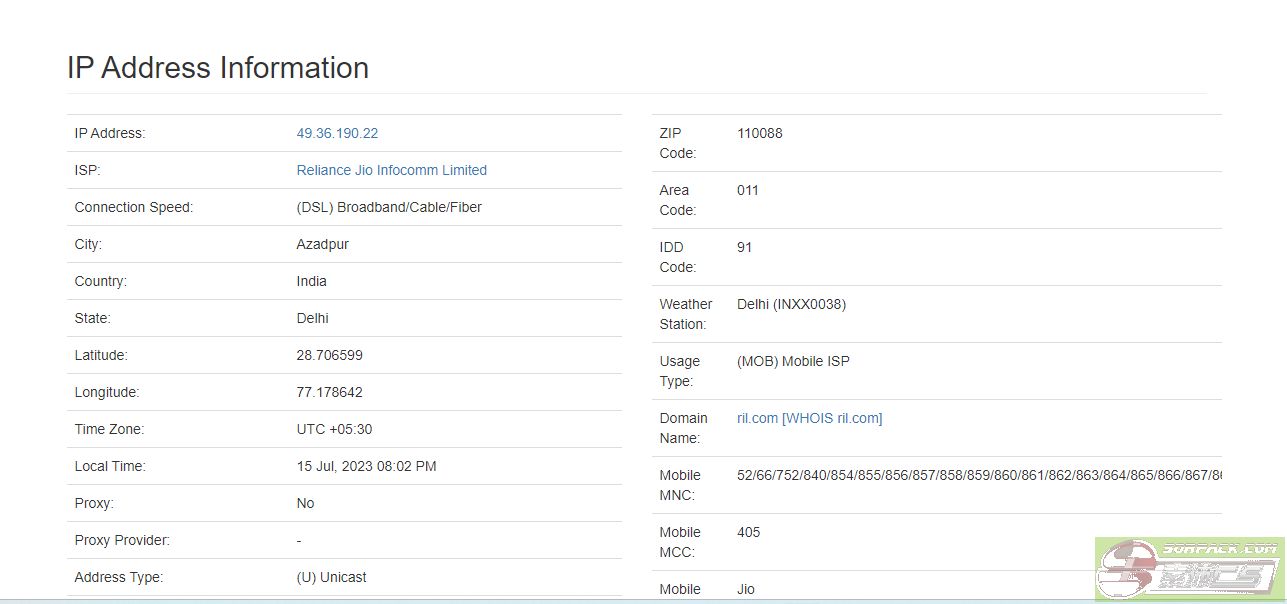Select the city value Azadpur
This screenshot has width=1287, height=604.
tap(323, 244)
